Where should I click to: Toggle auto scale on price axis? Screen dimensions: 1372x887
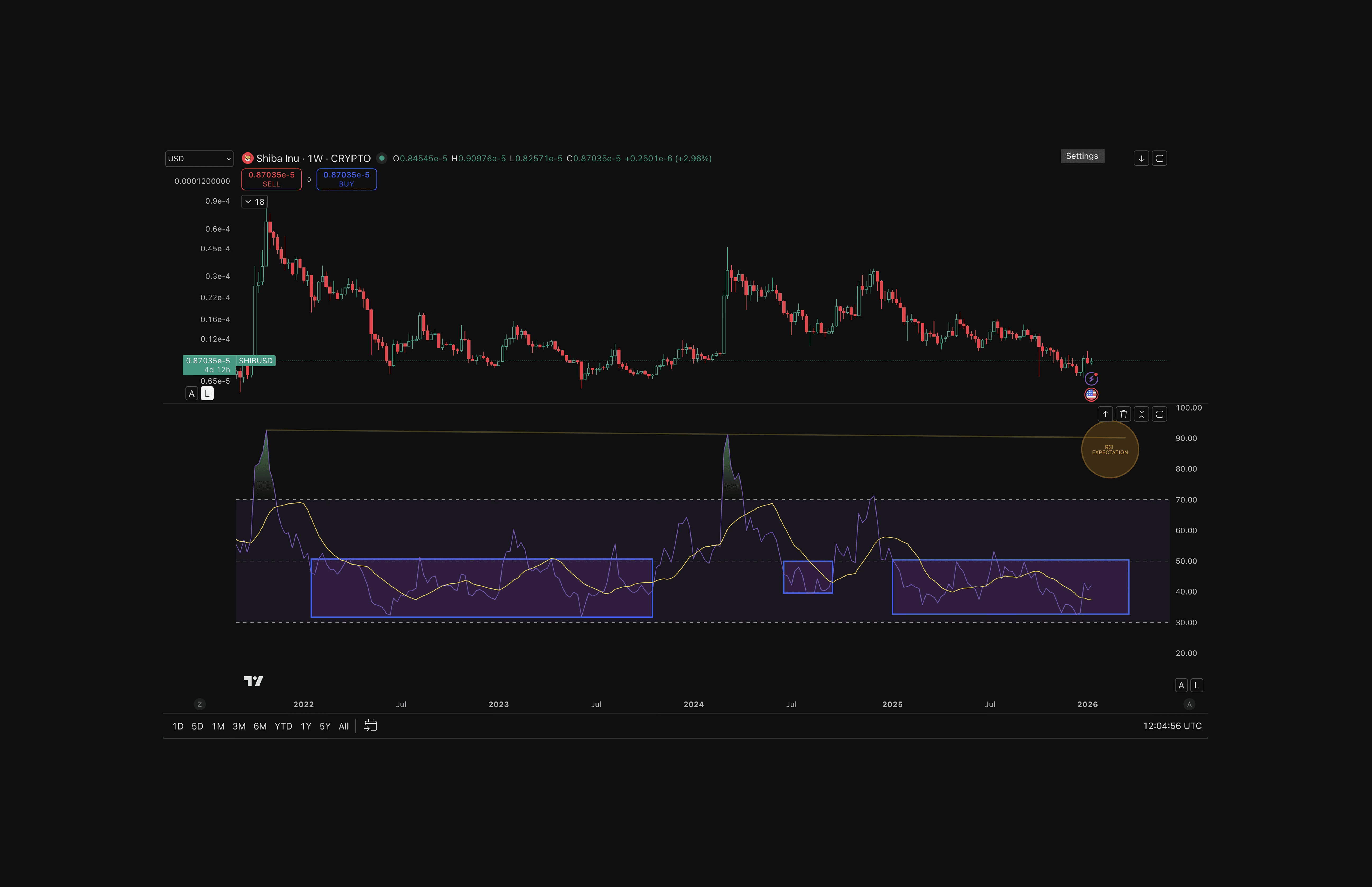click(192, 393)
